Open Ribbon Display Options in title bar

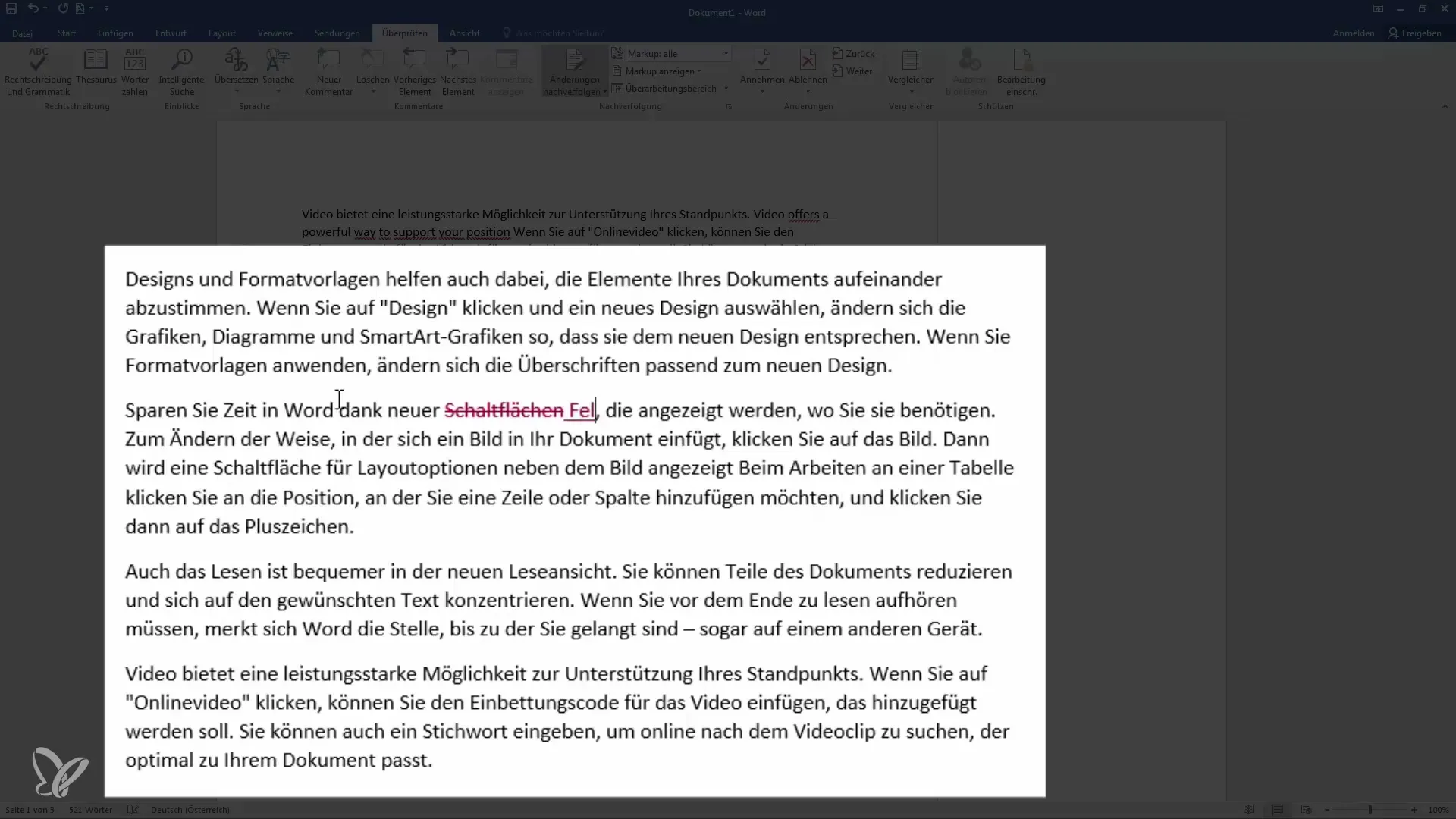click(x=1378, y=8)
